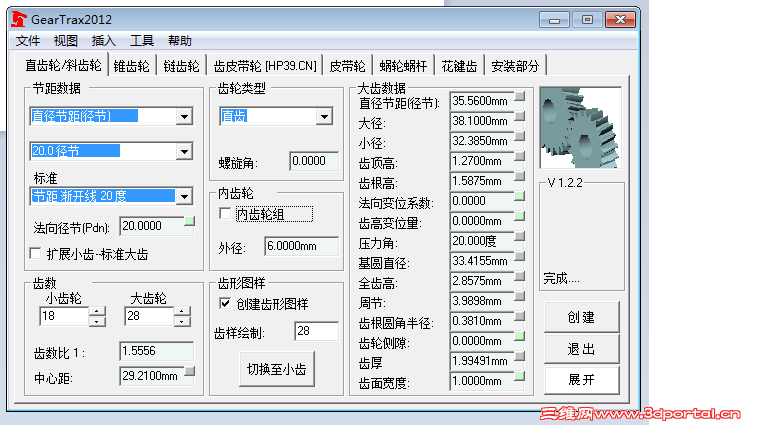760x427 pixels.
Task: Switch to the 齿皮带轮 [HP39.CN] tab
Action: pyautogui.click(x=265, y=66)
